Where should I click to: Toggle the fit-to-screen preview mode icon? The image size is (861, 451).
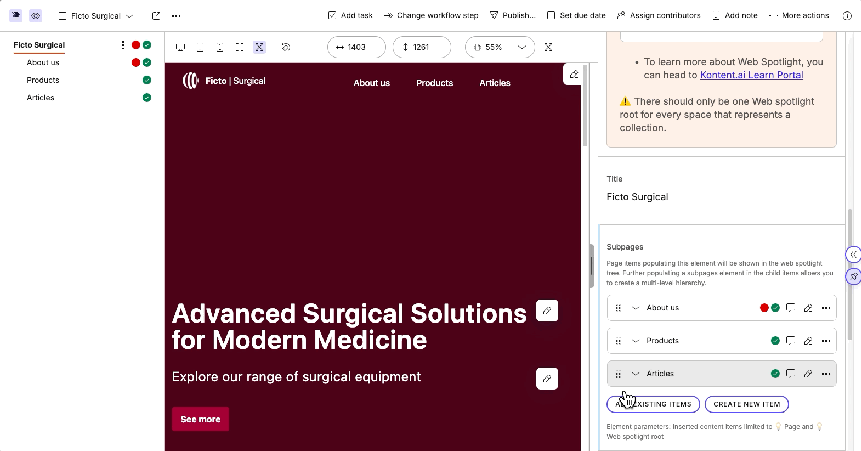pos(259,47)
